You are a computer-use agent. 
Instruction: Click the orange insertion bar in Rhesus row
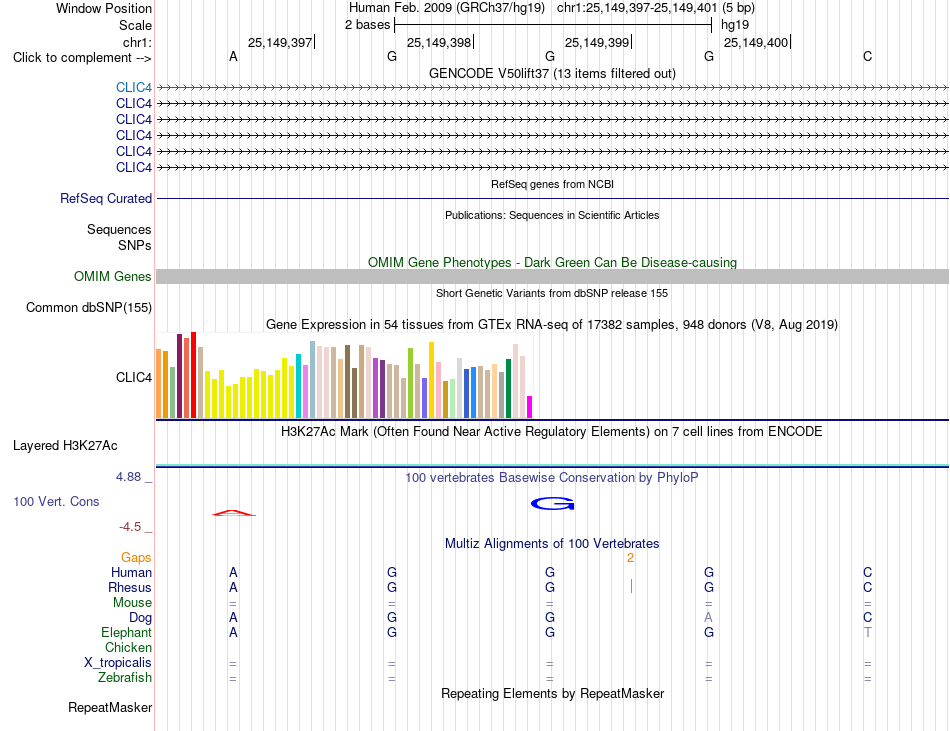click(631, 586)
